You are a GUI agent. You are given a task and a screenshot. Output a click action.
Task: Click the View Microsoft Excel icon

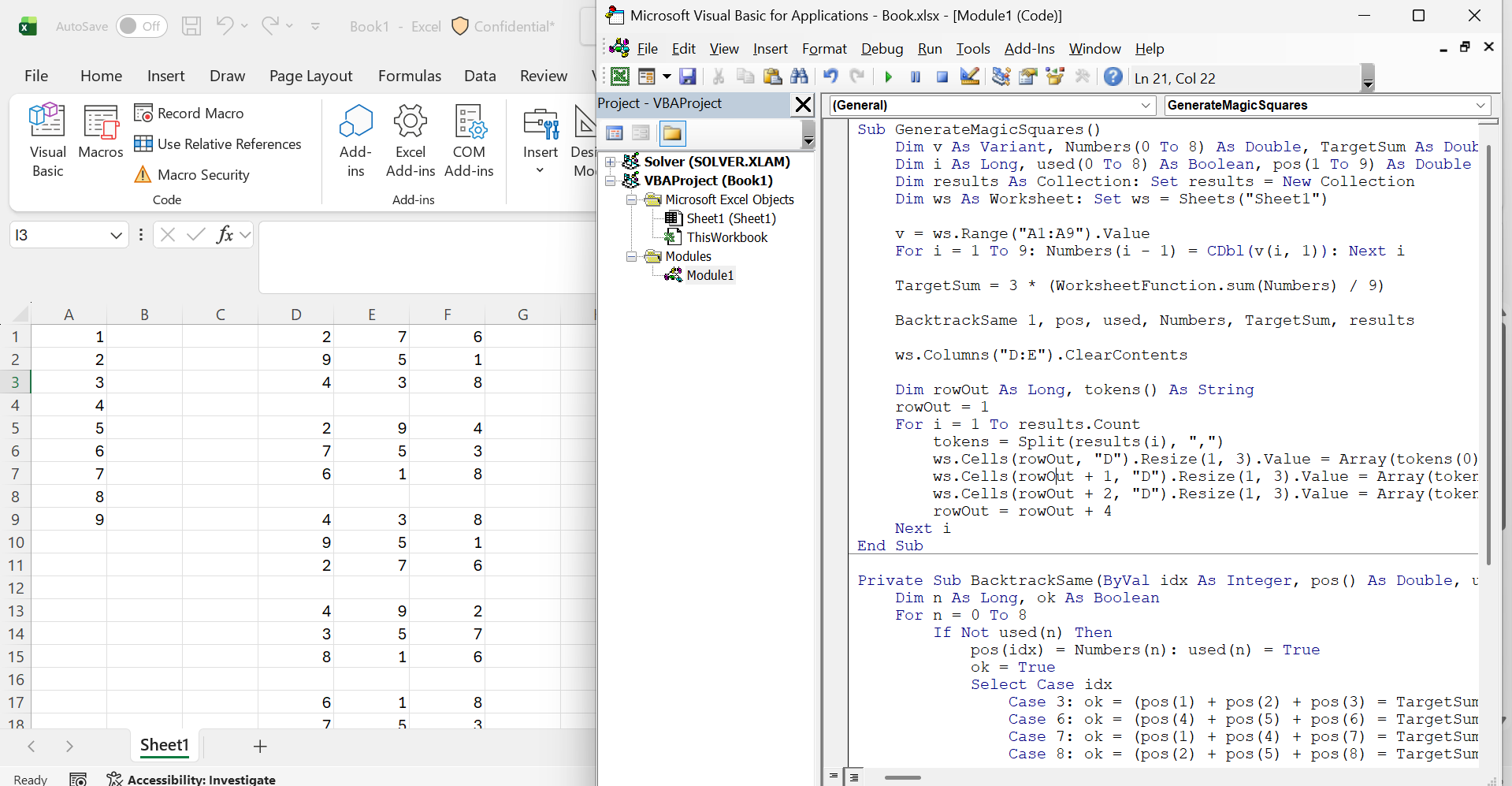point(620,76)
